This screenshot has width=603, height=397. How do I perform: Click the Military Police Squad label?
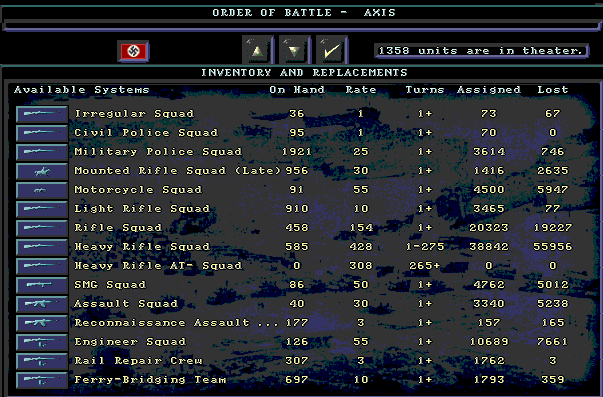click(x=158, y=152)
